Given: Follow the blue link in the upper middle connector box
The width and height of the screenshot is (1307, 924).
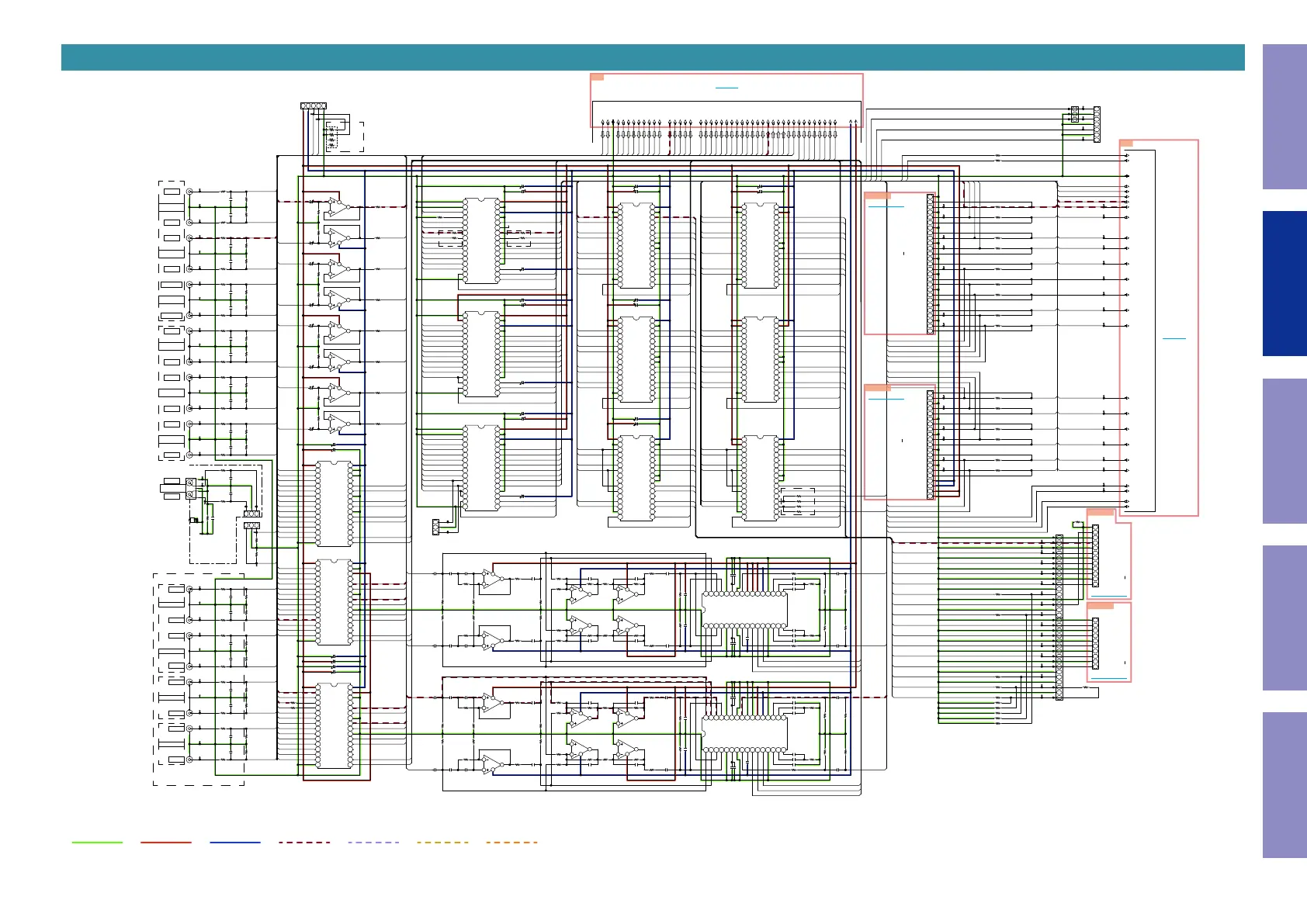Looking at the screenshot, I should click(x=886, y=207).
